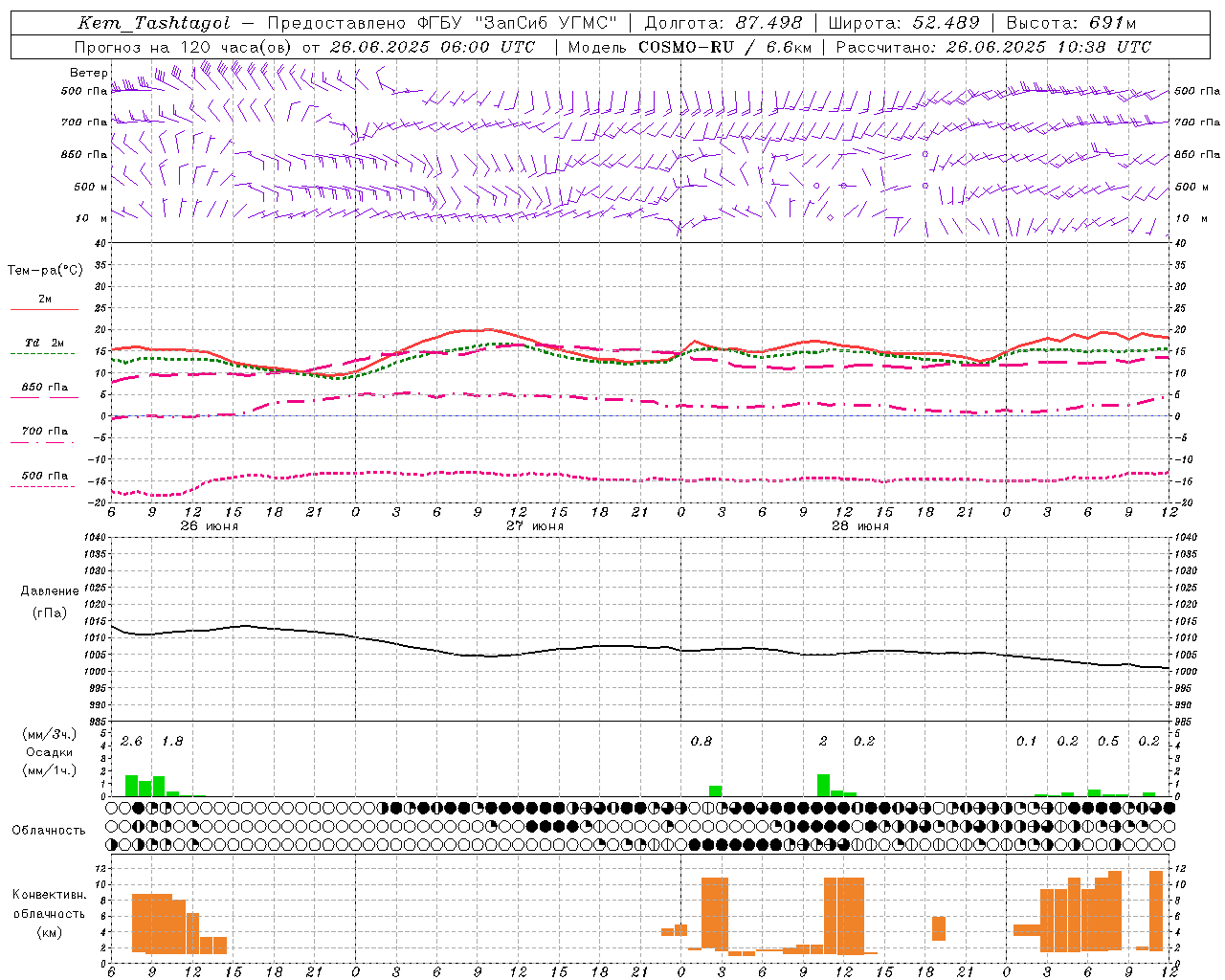
Task: Click the forecast start time 26.06.2025 06:00 UTC
Action: 432,47
